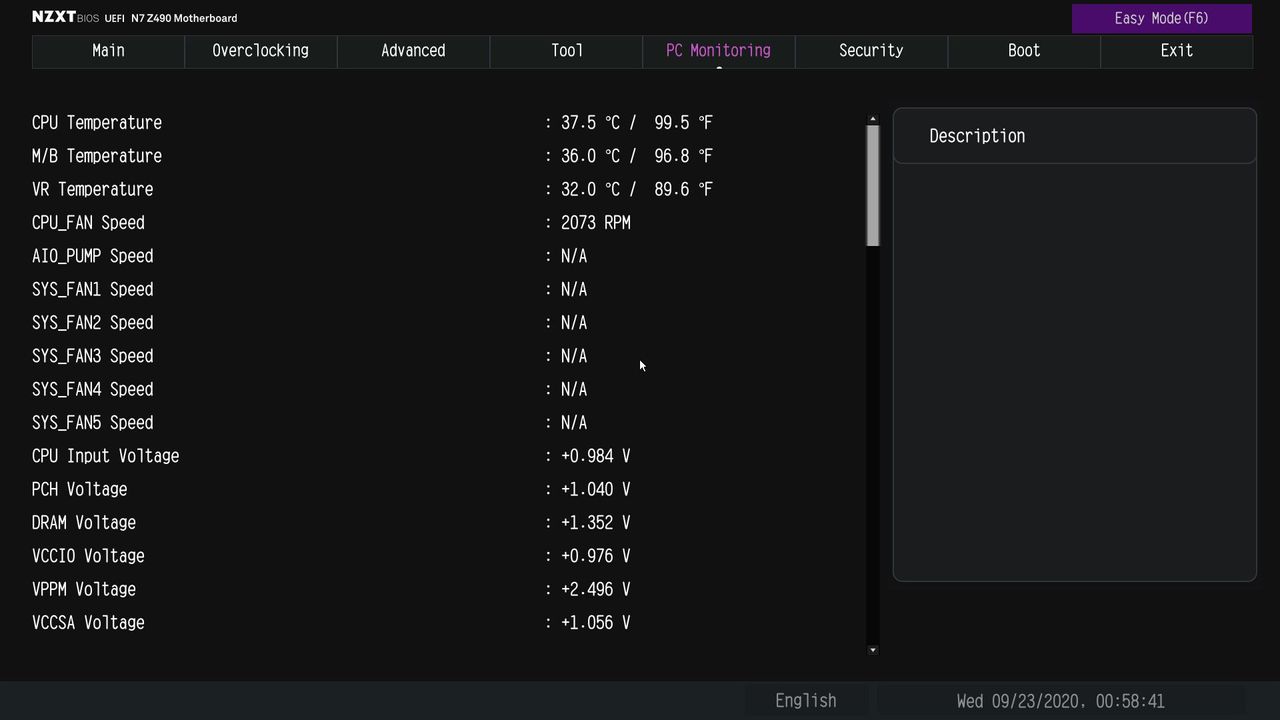Click the NZXT BIOS logo
The image size is (1280, 720).
point(65,17)
